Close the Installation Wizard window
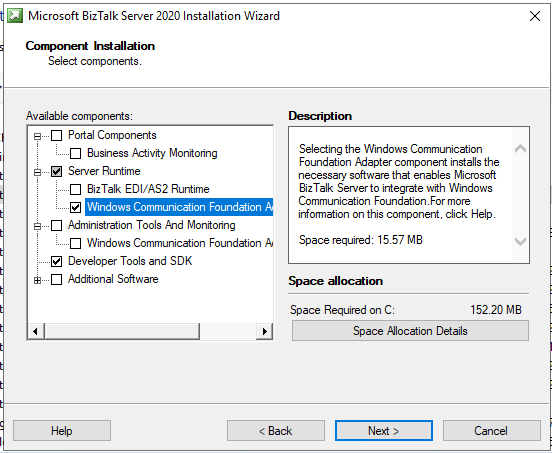 (535, 16)
